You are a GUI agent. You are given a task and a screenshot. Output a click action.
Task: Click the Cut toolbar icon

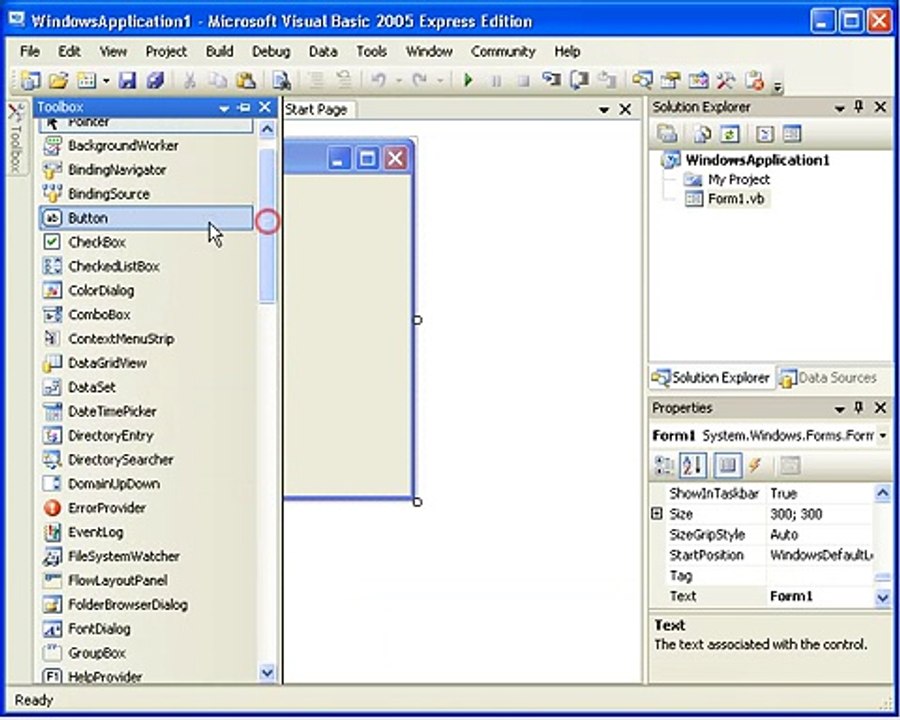pos(189,80)
